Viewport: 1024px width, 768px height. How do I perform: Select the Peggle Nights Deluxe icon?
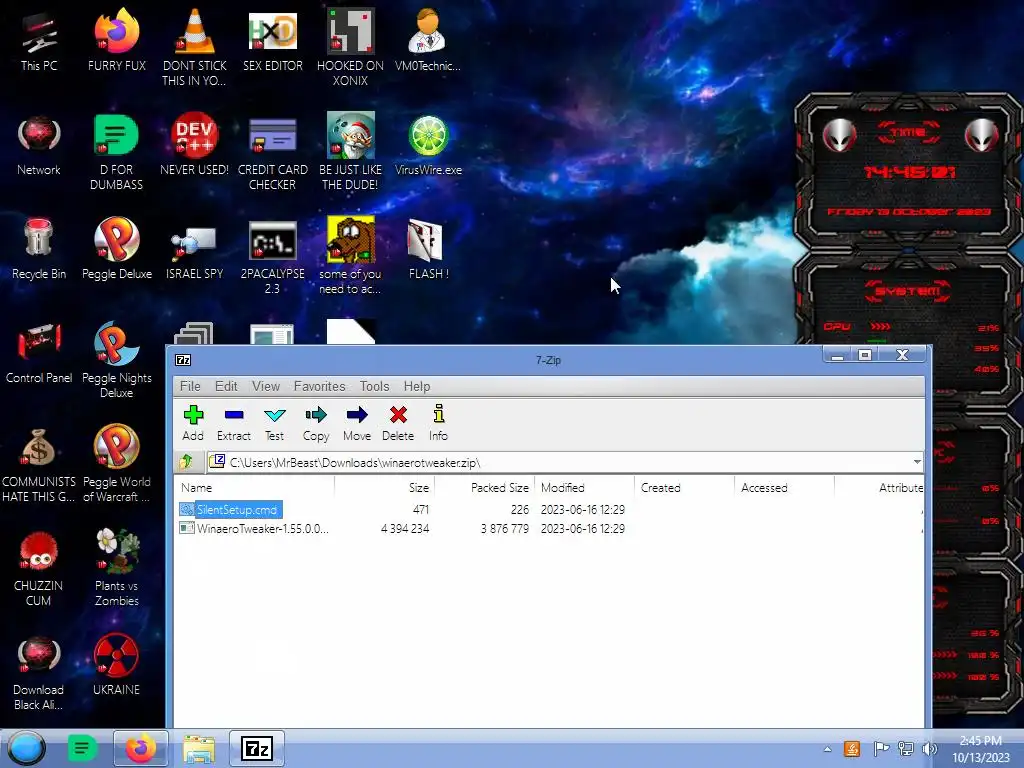click(x=116, y=359)
